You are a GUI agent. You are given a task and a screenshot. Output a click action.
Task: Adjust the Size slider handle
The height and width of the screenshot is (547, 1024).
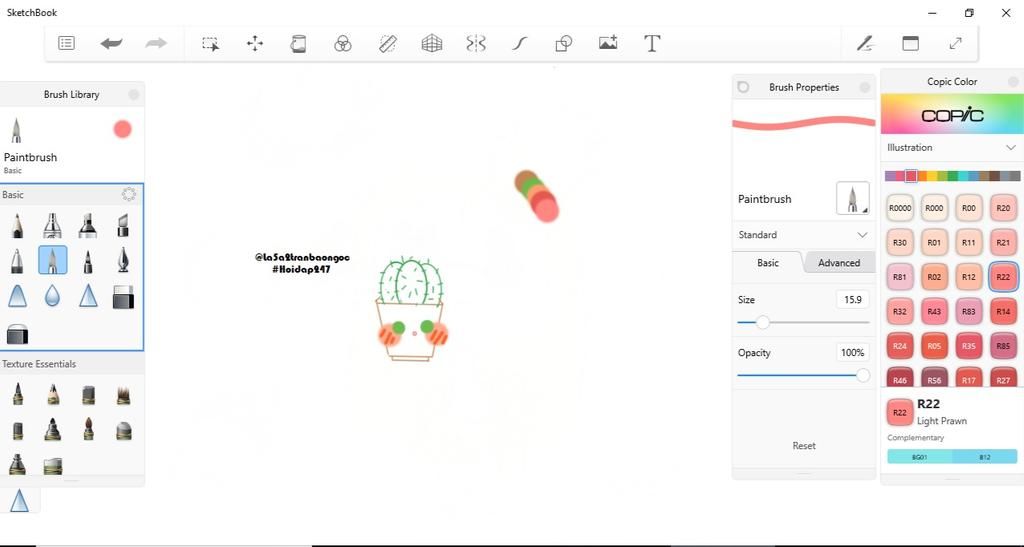762,322
